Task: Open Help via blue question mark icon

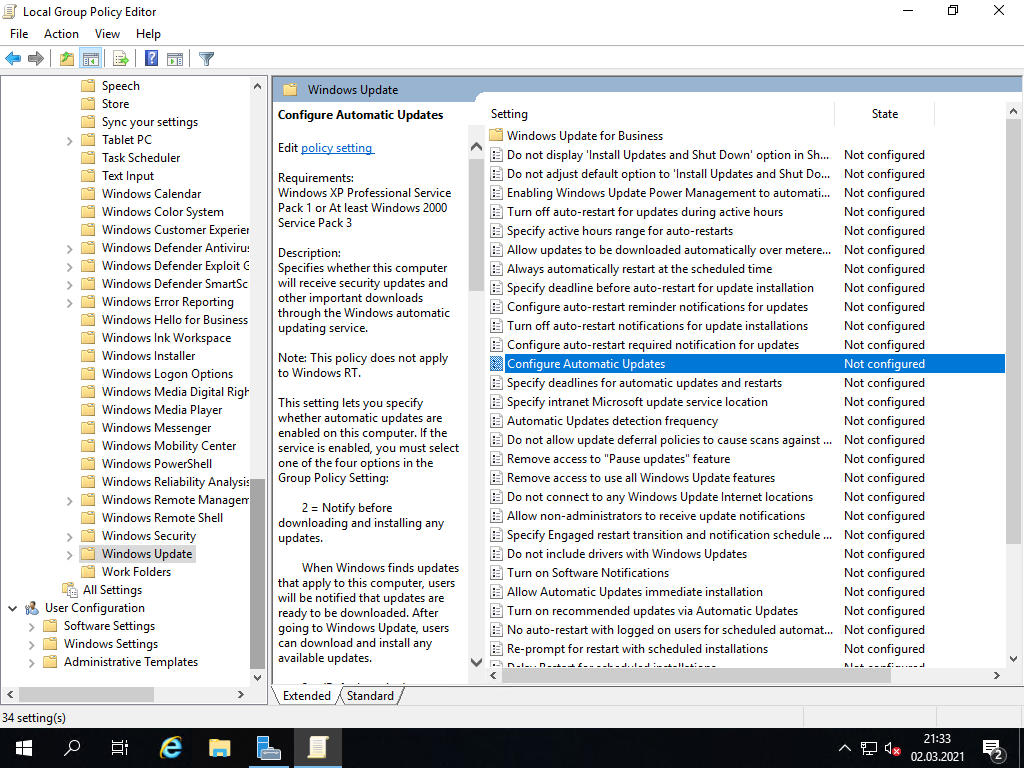Action: (151, 59)
